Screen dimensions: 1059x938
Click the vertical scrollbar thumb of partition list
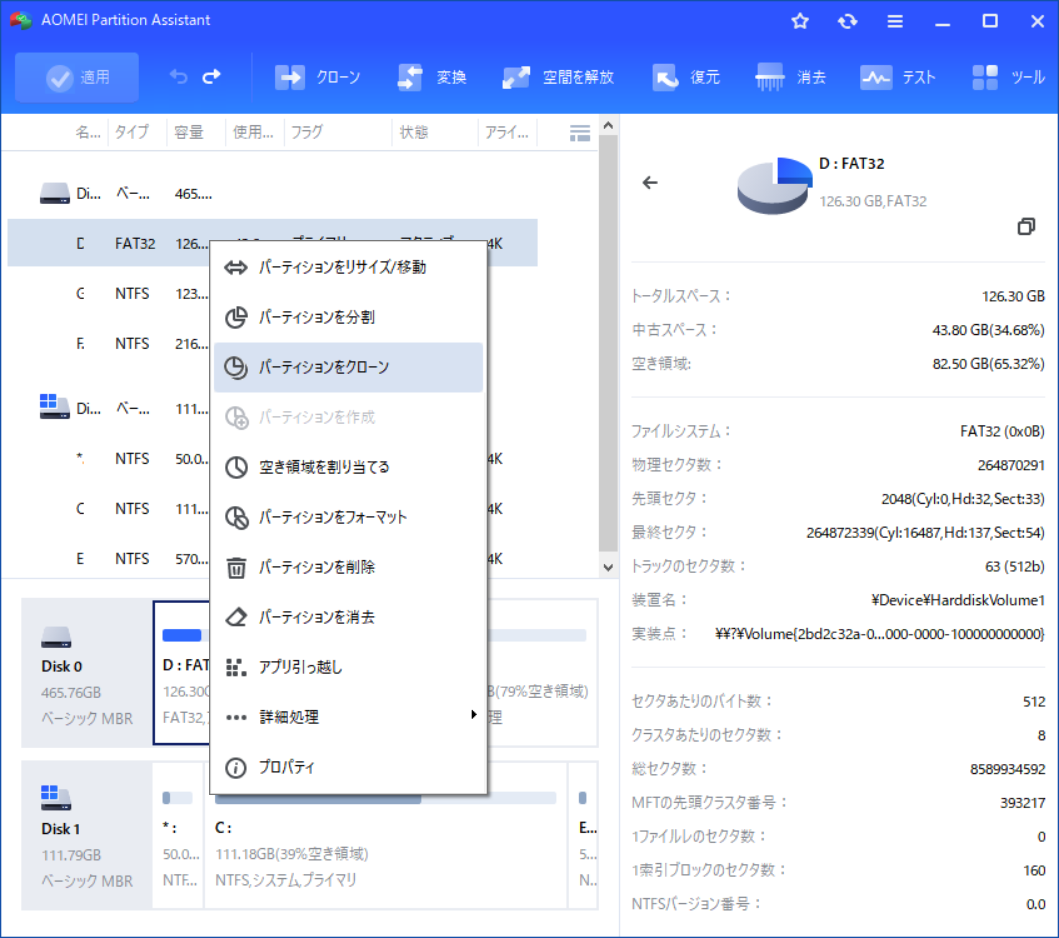pyautogui.click(x=608, y=343)
